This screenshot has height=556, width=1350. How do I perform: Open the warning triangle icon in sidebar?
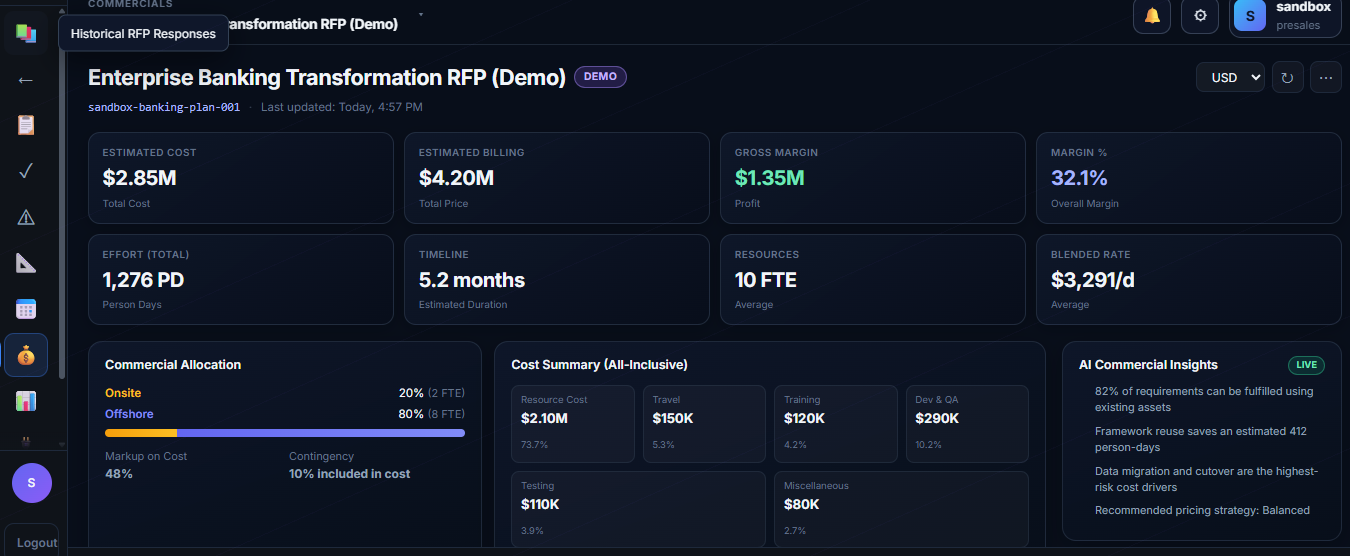tap(26, 217)
